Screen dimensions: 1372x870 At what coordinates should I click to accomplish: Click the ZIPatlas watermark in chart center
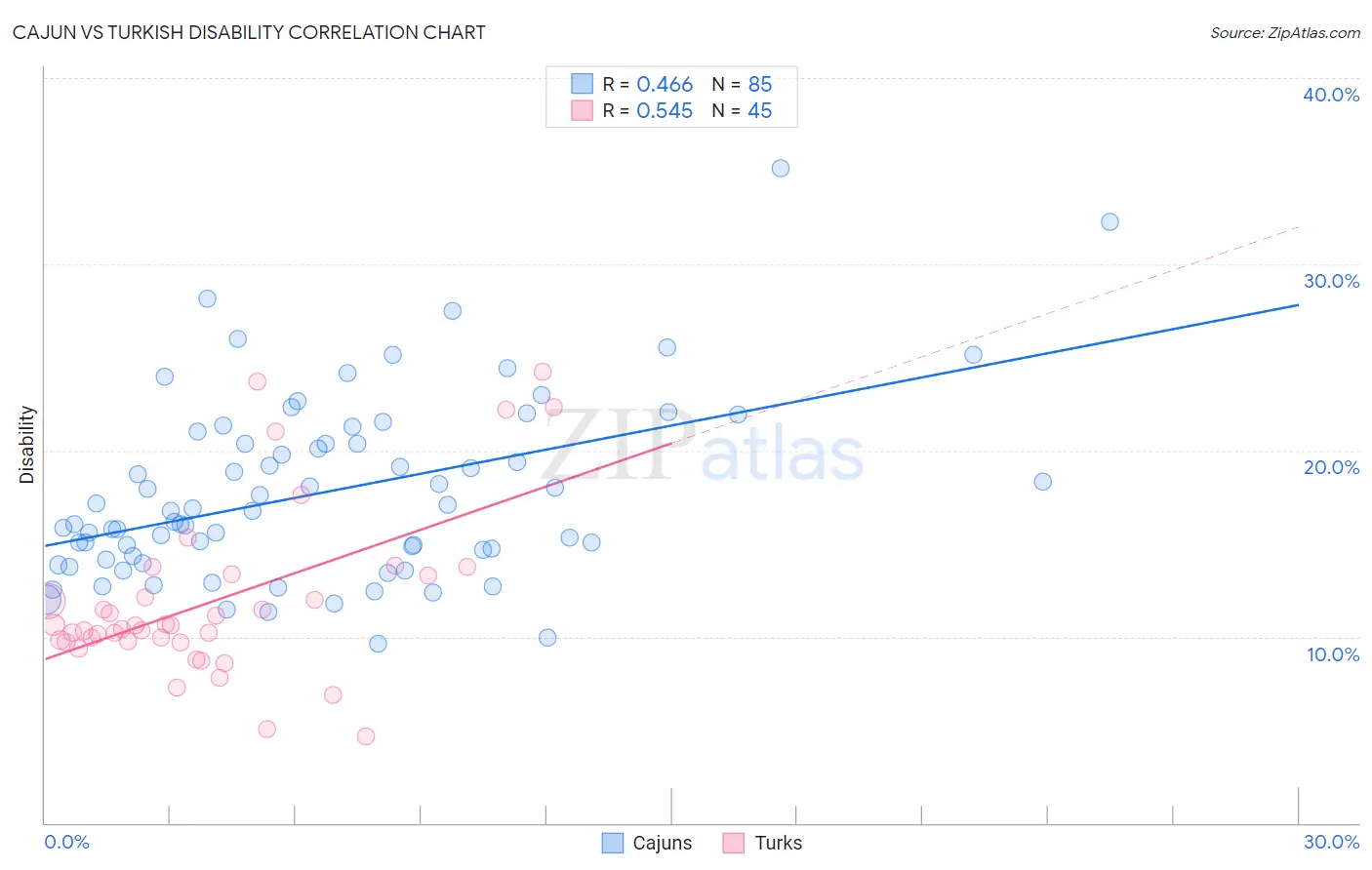click(703, 446)
